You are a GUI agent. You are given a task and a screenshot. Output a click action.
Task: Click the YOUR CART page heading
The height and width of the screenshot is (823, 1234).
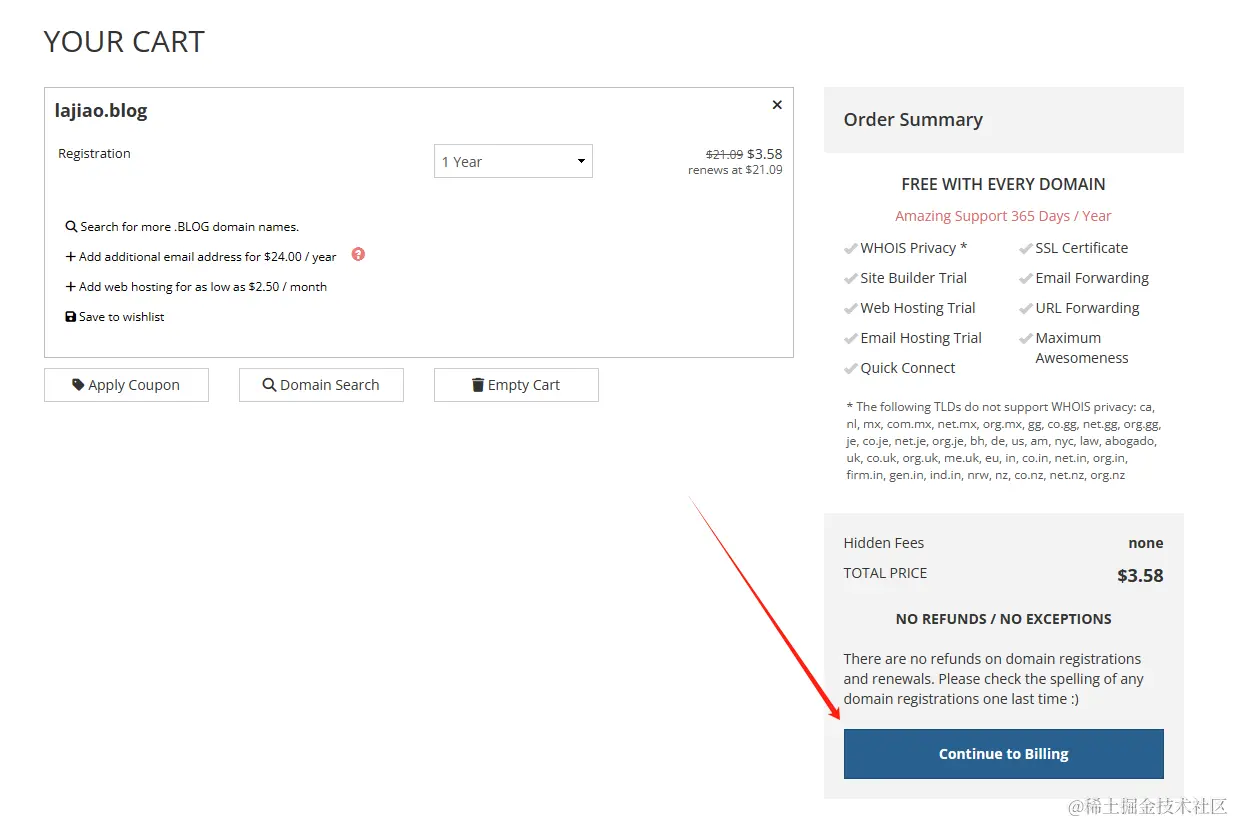pyautogui.click(x=124, y=42)
